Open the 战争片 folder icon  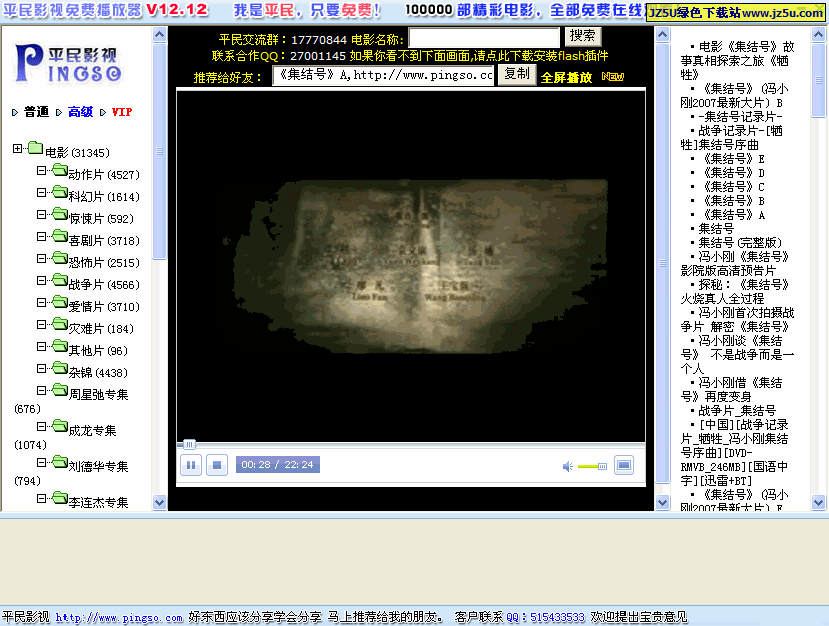click(60, 280)
